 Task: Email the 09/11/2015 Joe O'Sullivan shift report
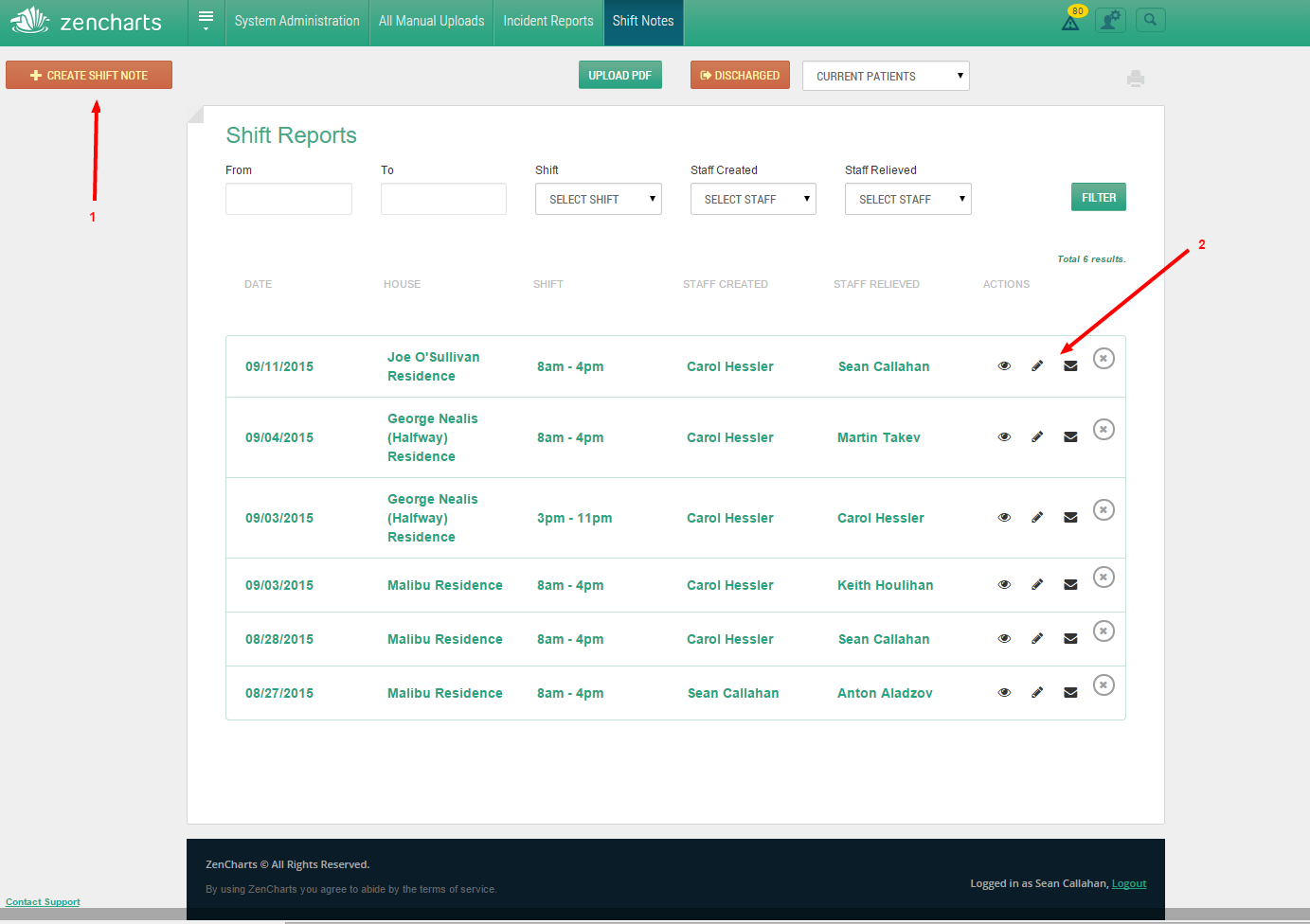(1070, 366)
